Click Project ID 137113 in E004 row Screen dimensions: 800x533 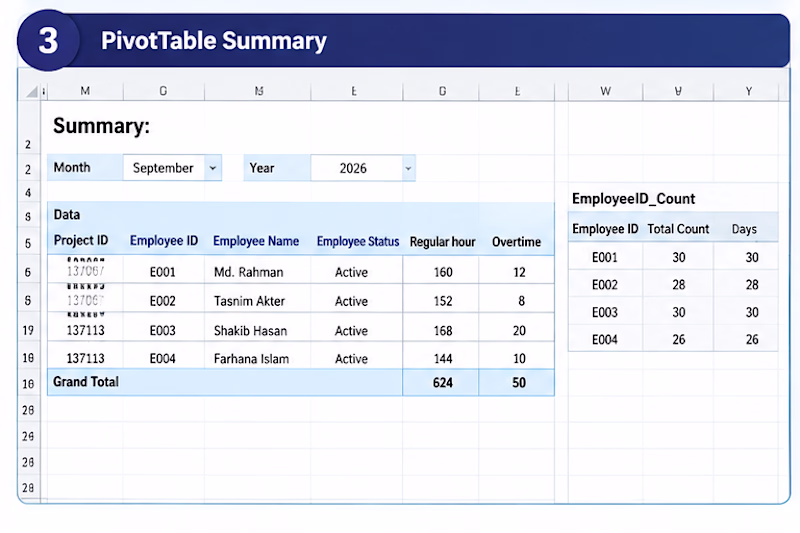pyautogui.click(x=85, y=359)
